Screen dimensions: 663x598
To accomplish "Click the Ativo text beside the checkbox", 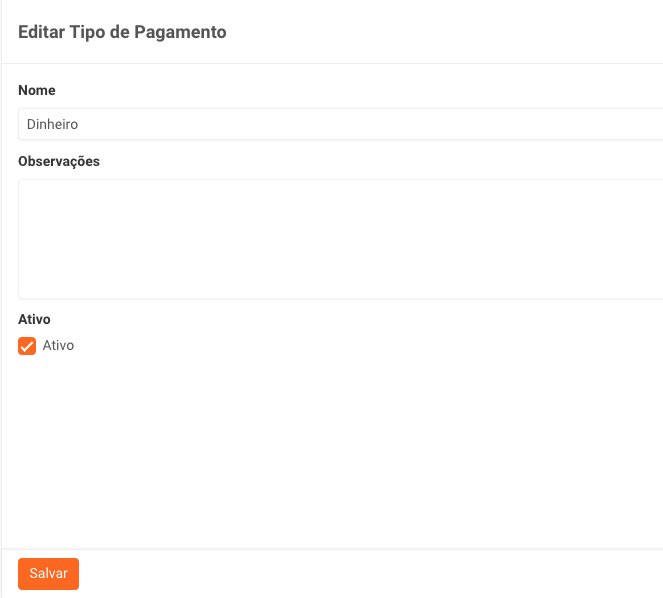I will 58,346.
